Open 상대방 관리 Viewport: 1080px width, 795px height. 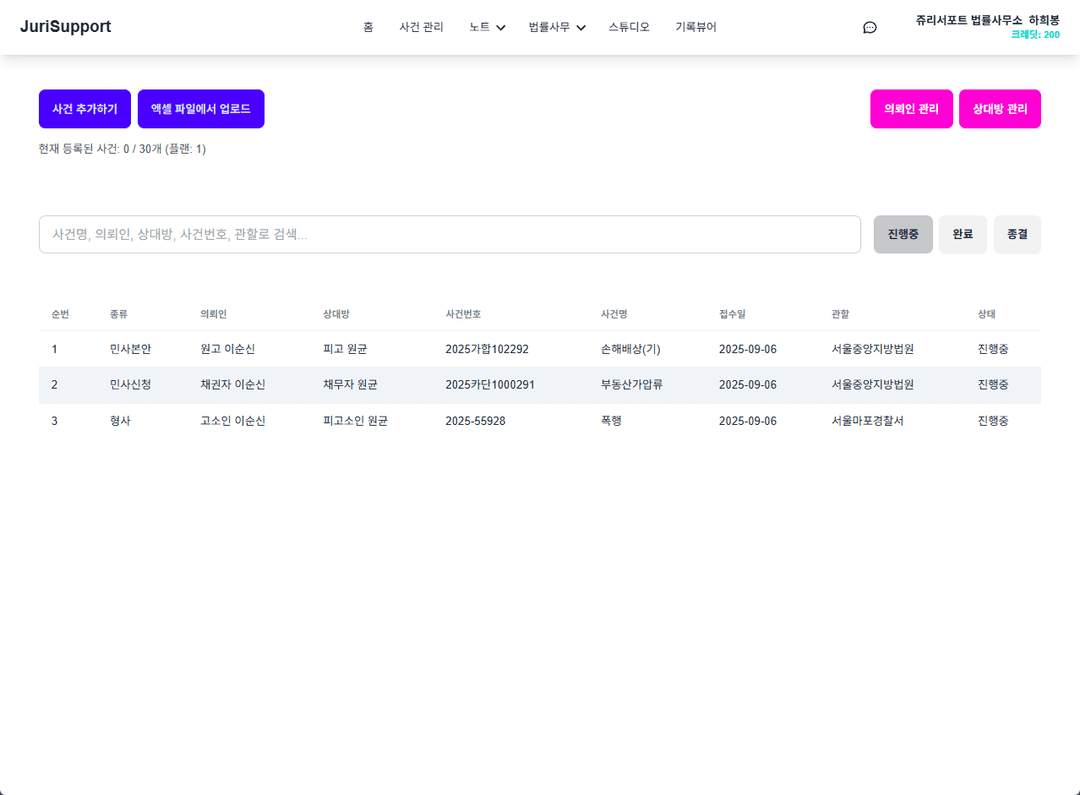click(999, 109)
